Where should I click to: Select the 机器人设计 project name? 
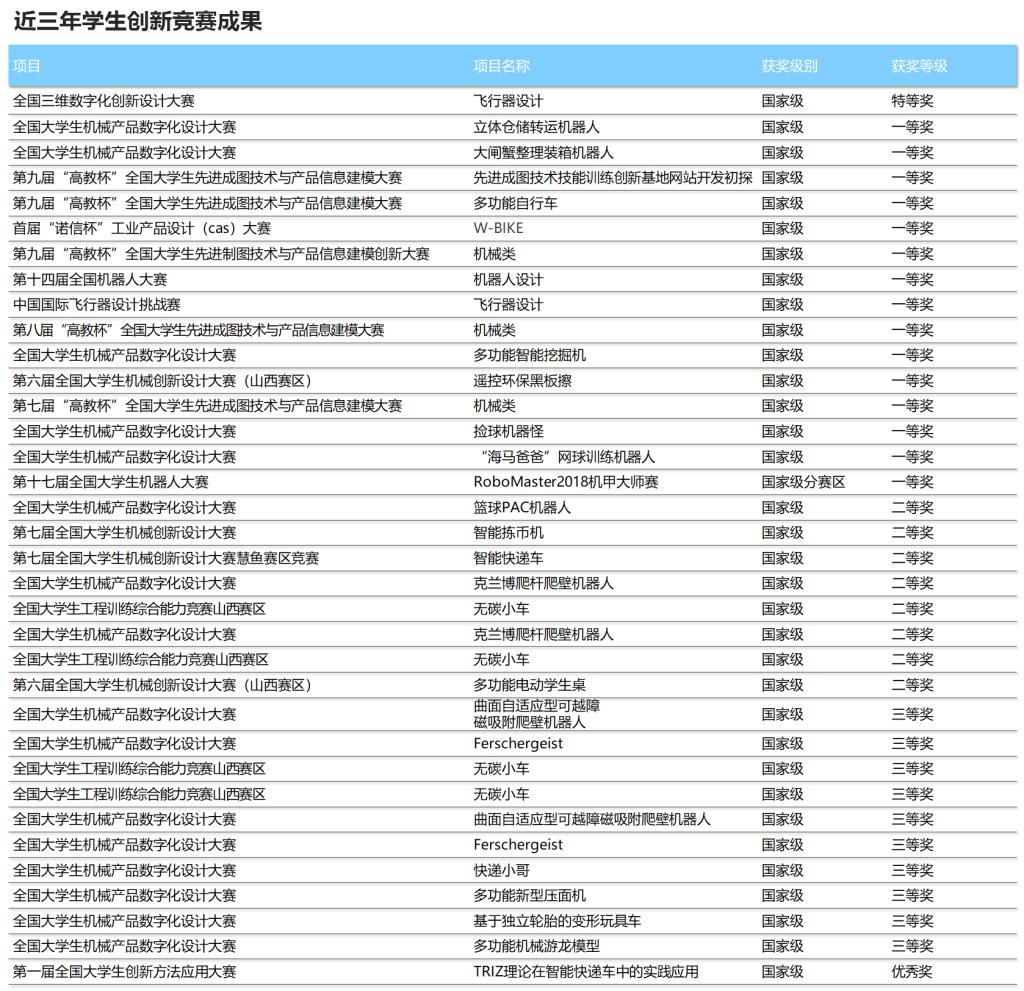coord(508,280)
